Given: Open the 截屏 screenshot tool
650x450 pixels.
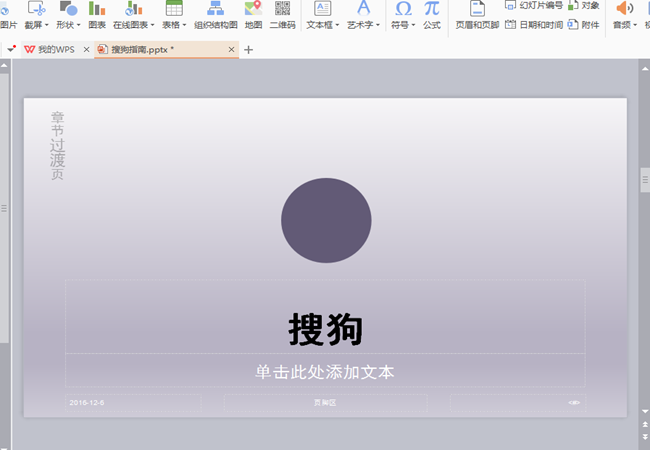Looking at the screenshot, I should coord(34,15).
